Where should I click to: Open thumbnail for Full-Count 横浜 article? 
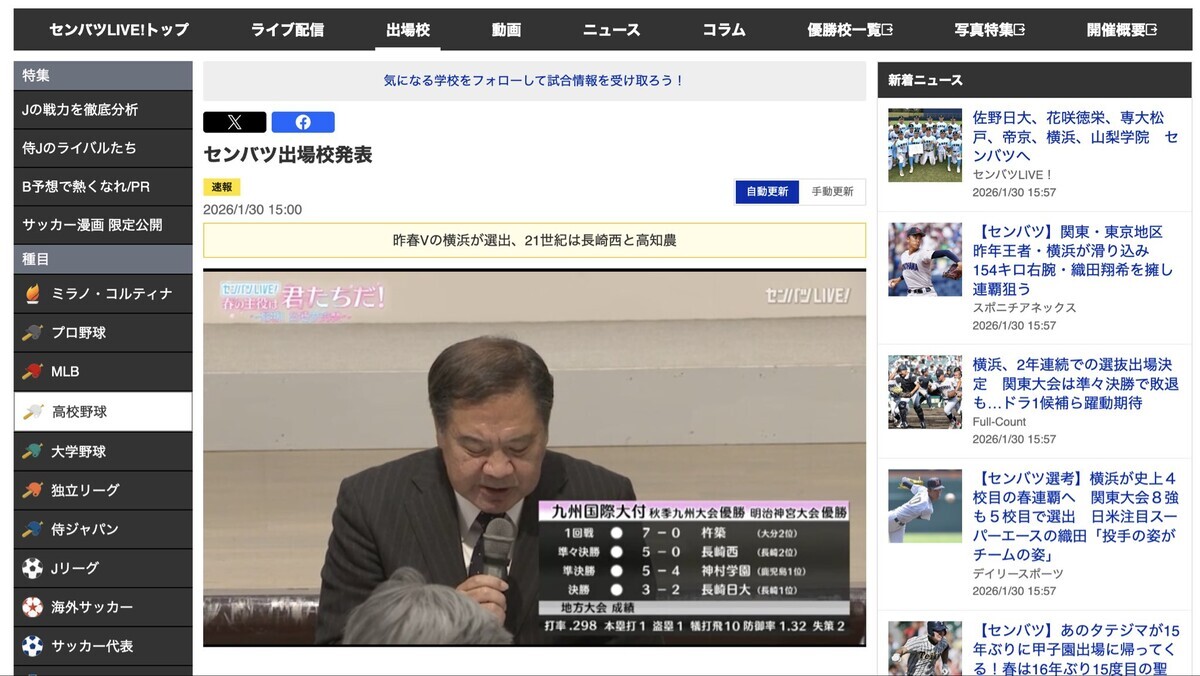[925, 392]
